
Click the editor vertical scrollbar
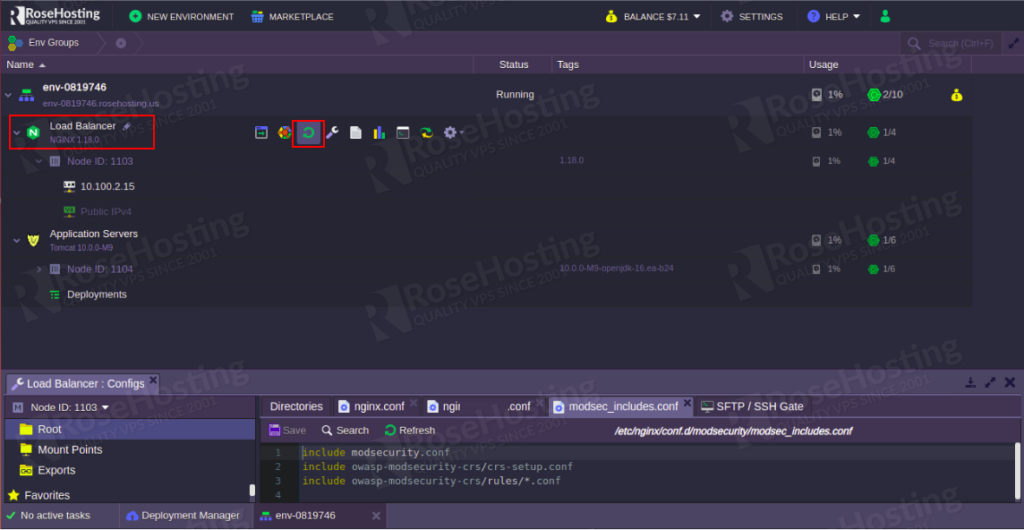pyautogui.click(x=1016, y=473)
